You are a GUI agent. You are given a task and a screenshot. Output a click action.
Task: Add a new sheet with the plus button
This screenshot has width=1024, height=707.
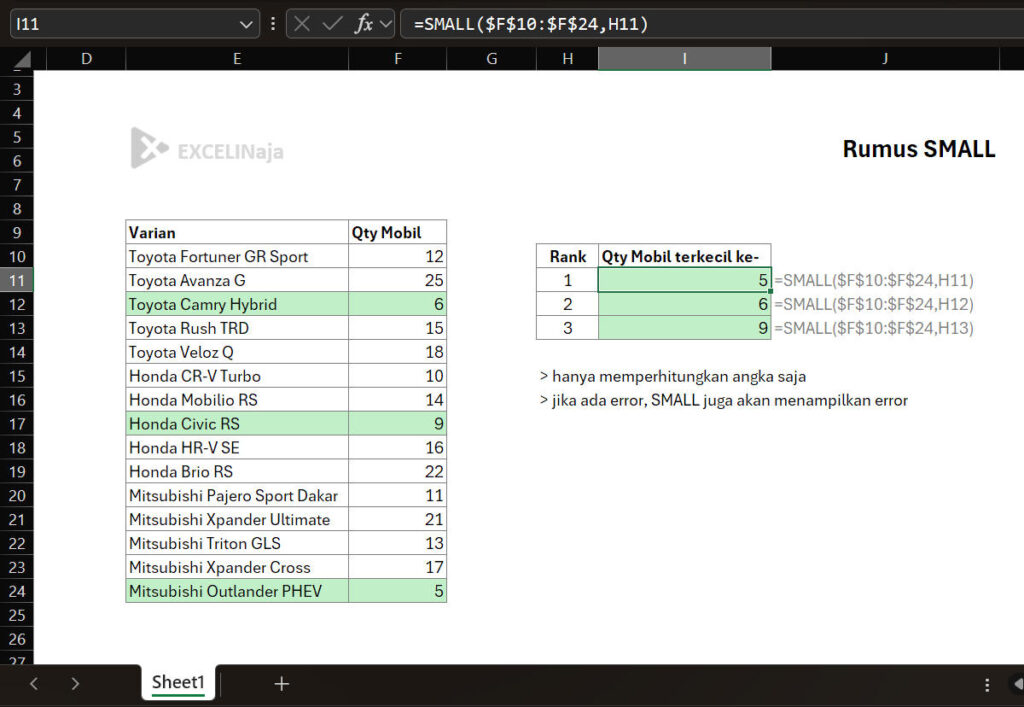pyautogui.click(x=281, y=683)
